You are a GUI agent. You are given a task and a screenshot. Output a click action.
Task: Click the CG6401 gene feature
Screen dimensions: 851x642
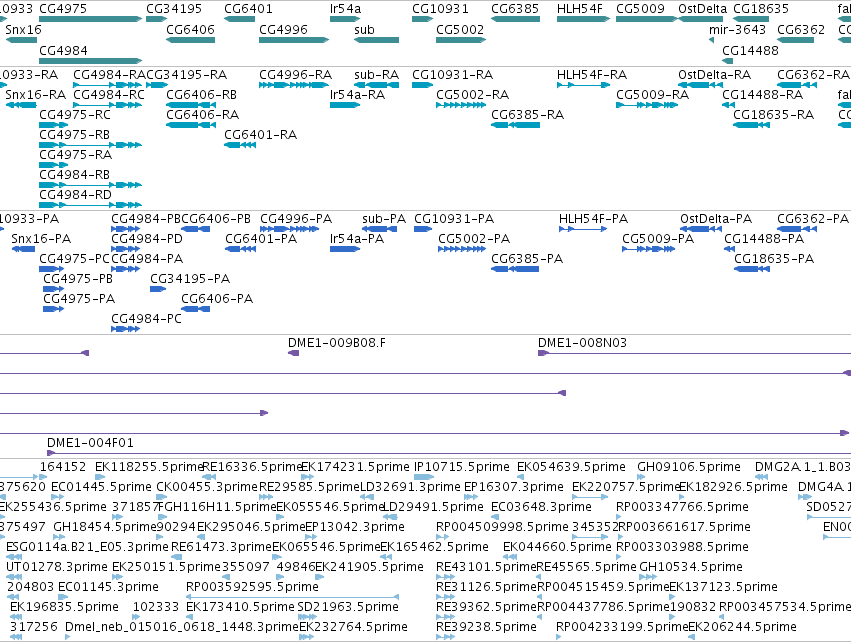(239, 19)
